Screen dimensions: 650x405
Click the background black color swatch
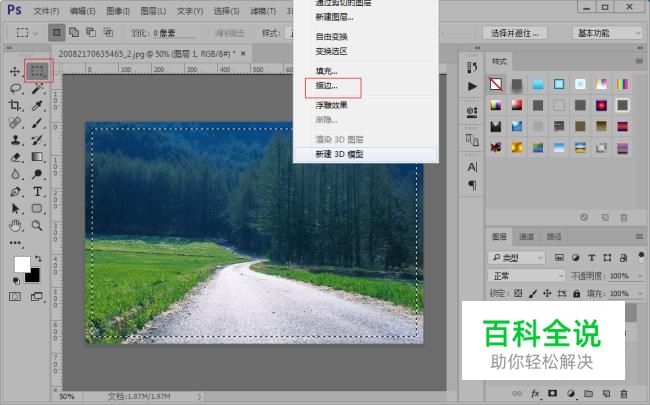click(x=35, y=277)
